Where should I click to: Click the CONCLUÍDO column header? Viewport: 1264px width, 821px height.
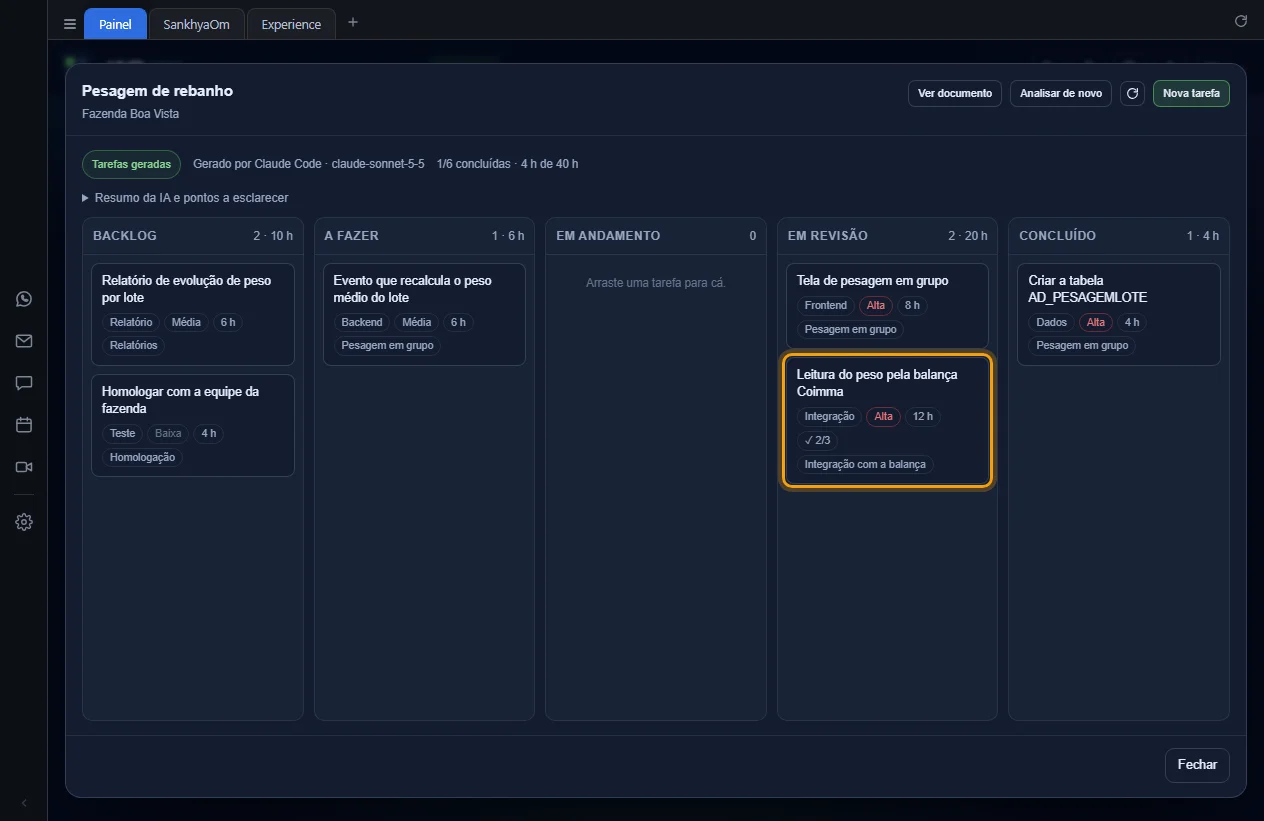pos(1119,236)
